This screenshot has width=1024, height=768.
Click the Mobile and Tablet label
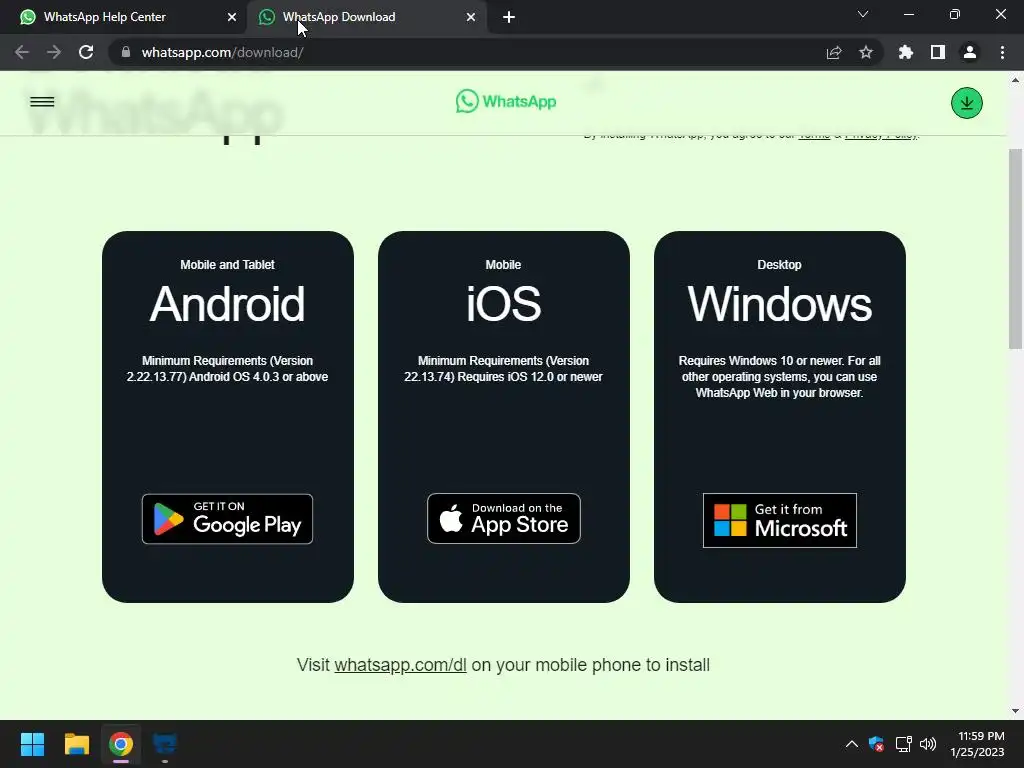coord(227,264)
